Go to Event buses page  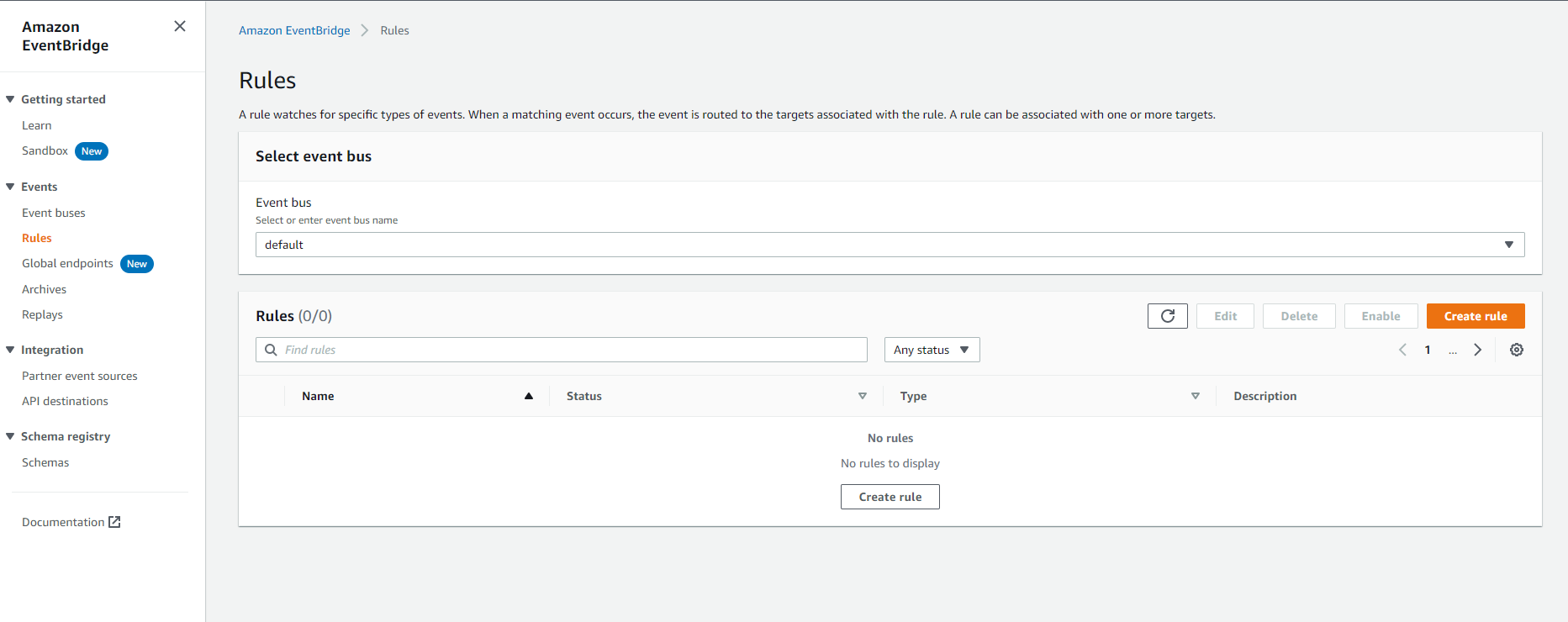(54, 213)
